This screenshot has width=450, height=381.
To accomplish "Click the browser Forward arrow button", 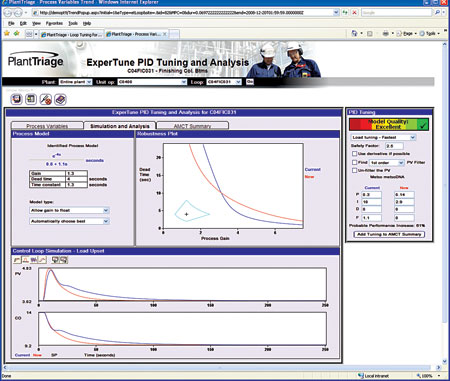I will (18, 13).
